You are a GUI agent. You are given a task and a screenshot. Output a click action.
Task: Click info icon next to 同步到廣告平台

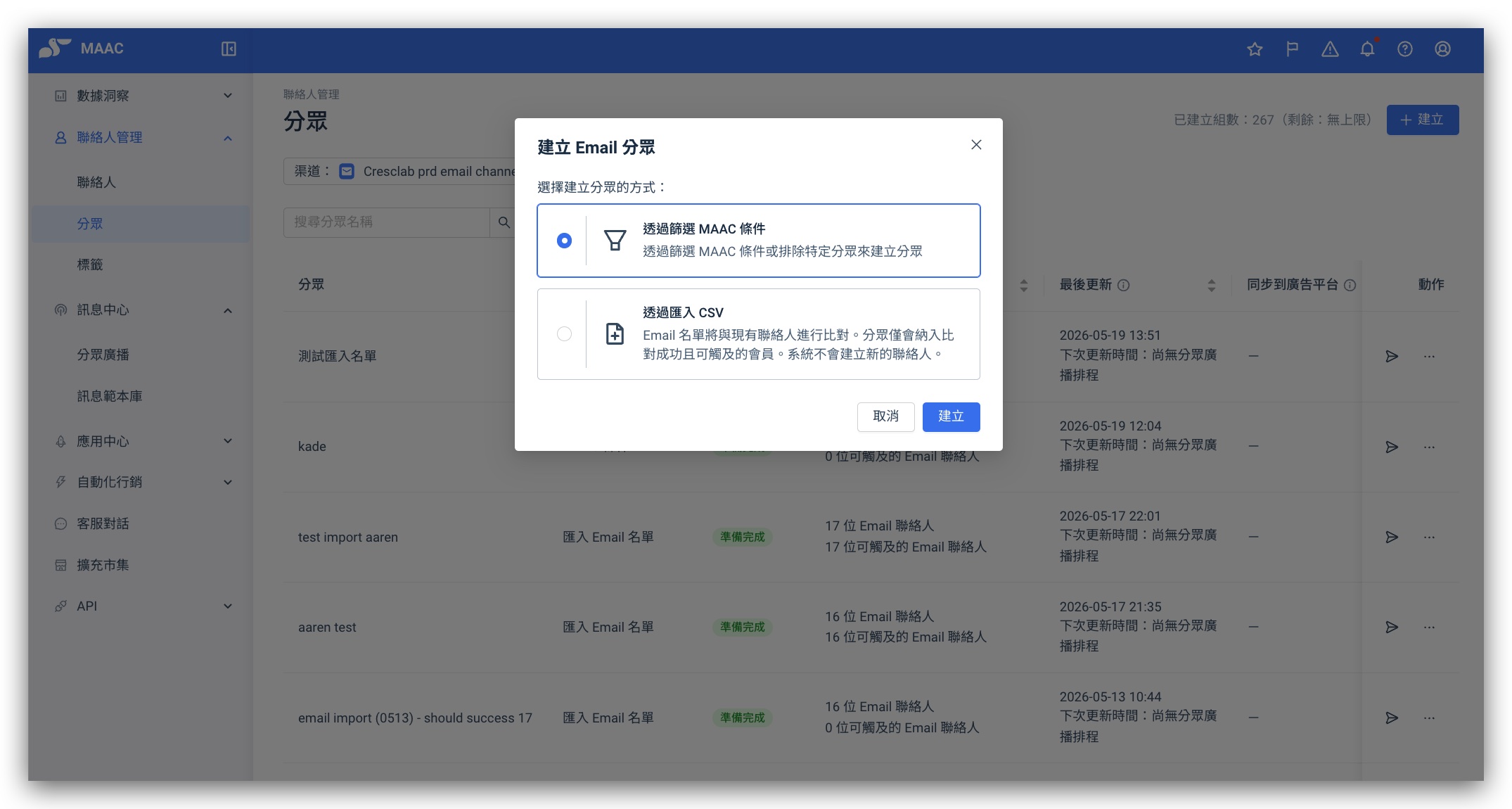pos(1350,285)
